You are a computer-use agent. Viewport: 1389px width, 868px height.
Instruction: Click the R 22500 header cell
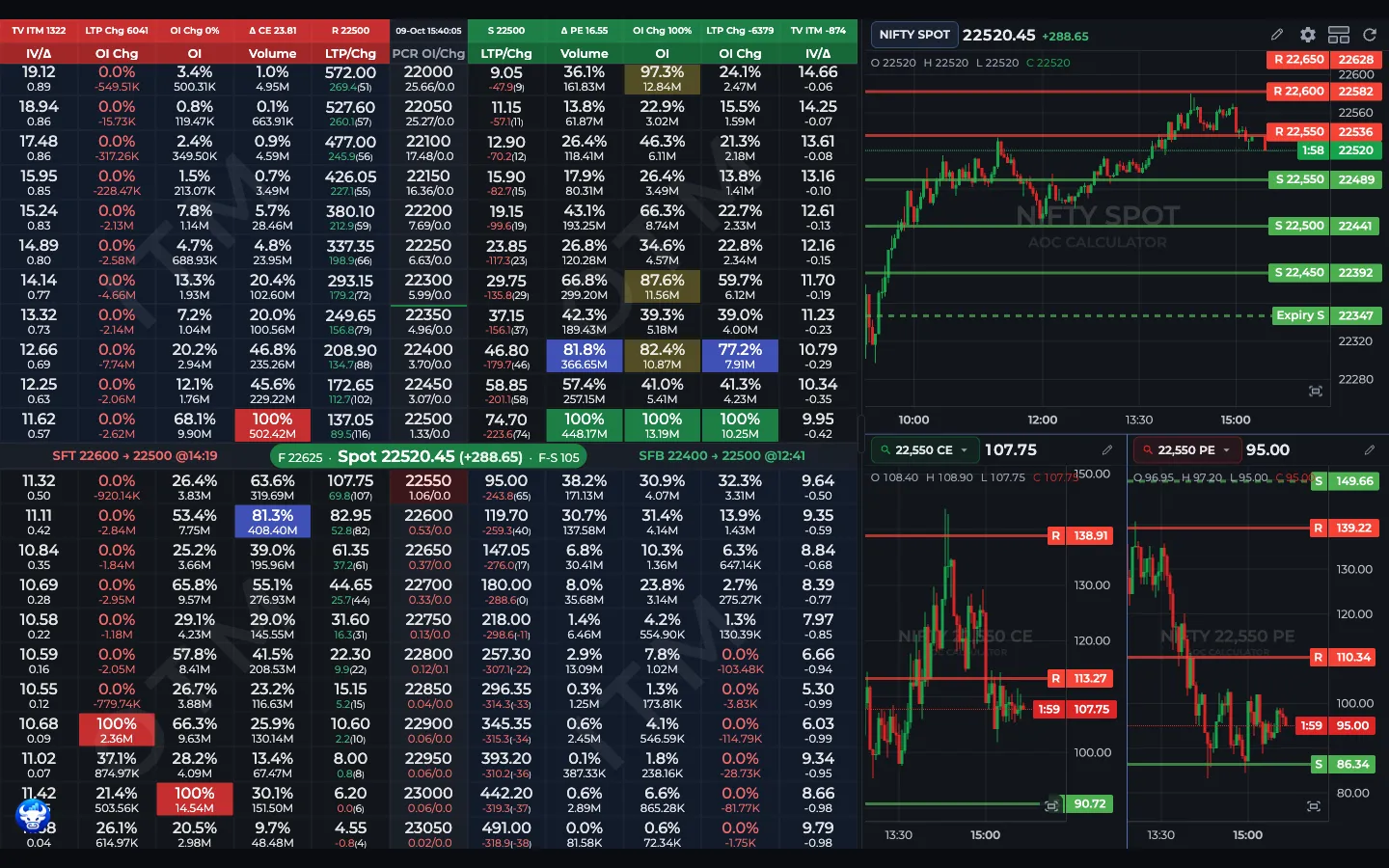[x=350, y=31]
